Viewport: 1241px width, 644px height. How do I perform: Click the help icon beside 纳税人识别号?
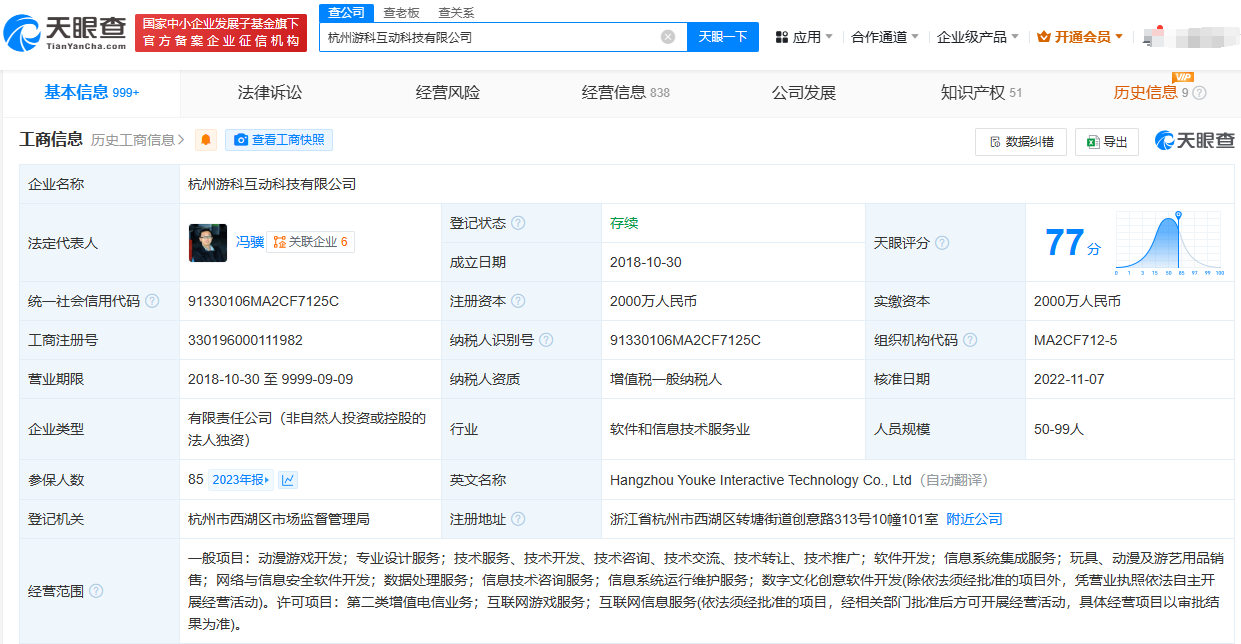(546, 340)
